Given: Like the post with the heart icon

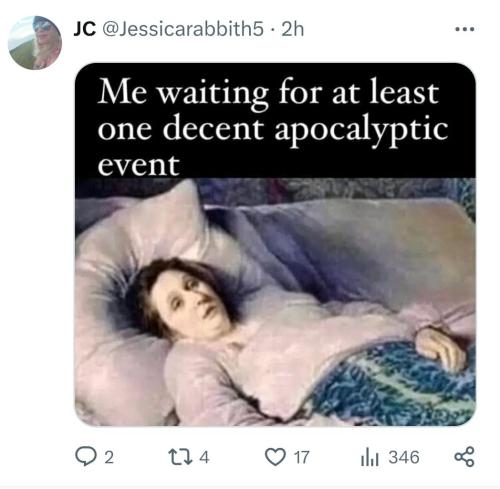Looking at the screenshot, I should [275, 457].
